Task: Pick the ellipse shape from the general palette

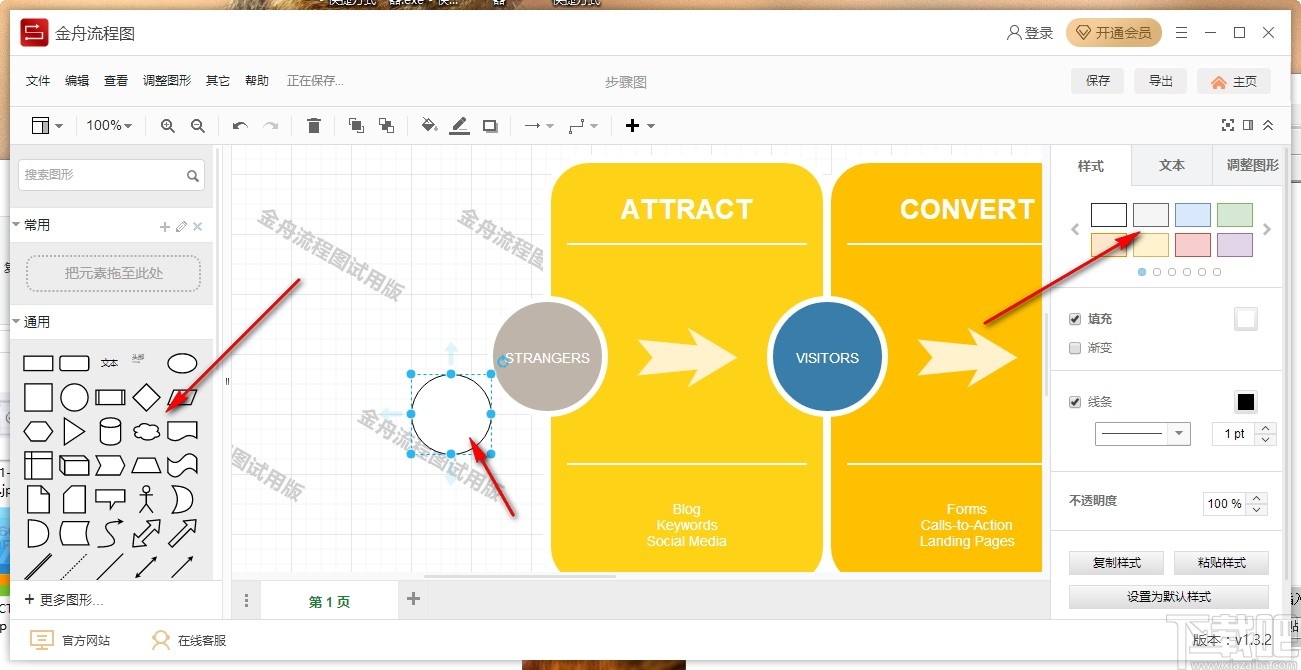Action: point(182,363)
